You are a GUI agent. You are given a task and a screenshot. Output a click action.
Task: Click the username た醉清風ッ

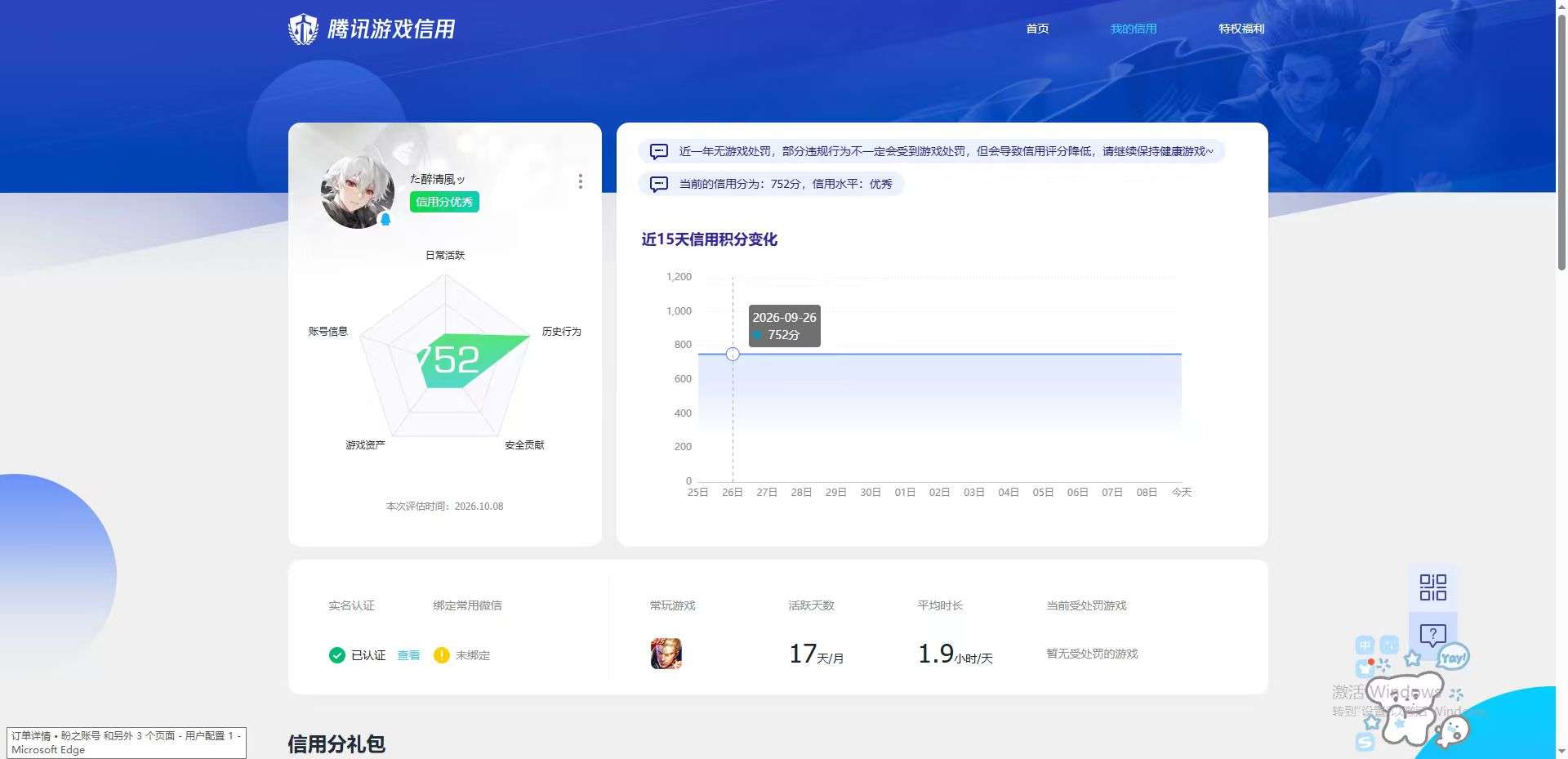point(438,179)
